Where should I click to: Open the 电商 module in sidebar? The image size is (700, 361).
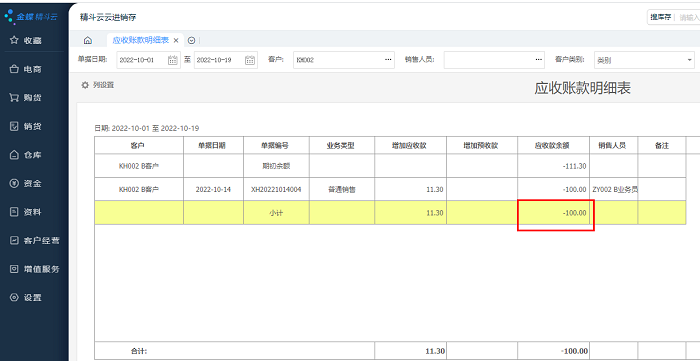click(x=25, y=69)
